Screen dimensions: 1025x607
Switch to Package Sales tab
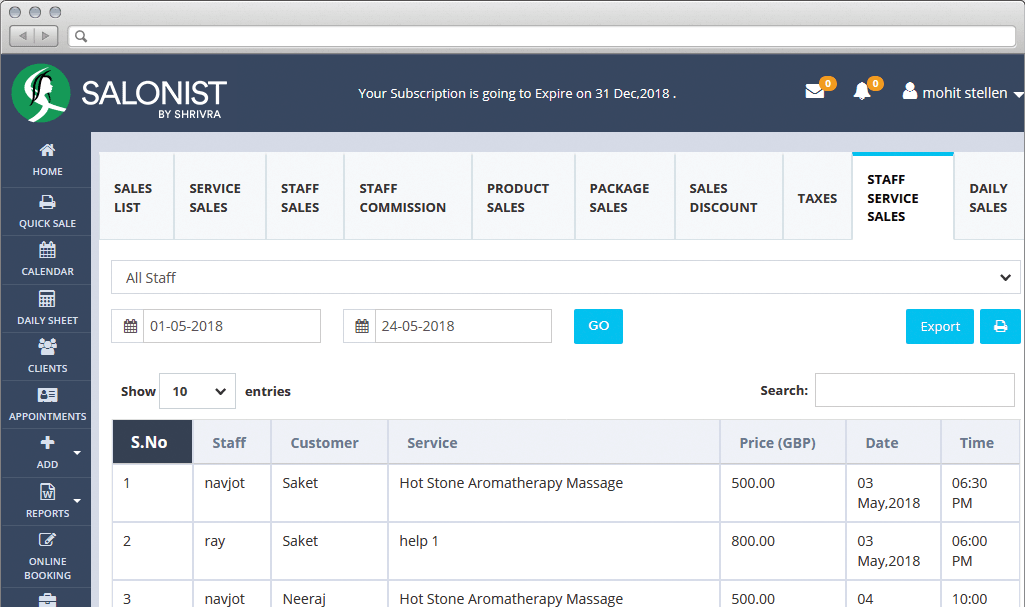pos(624,197)
